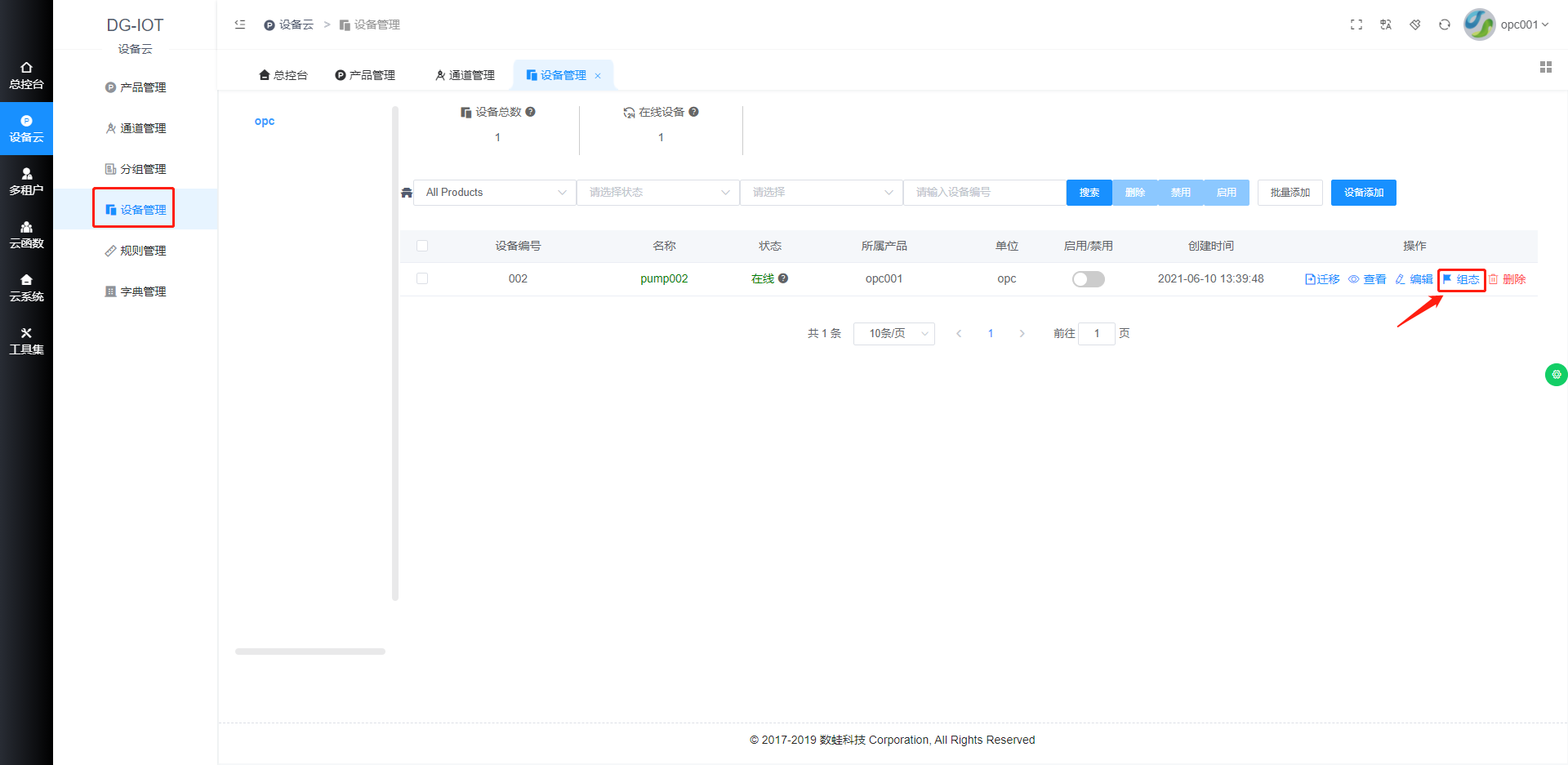Image resolution: width=1568 pixels, height=765 pixels.
Task: Open the 总控台 section in sidebar
Action: pos(26,73)
